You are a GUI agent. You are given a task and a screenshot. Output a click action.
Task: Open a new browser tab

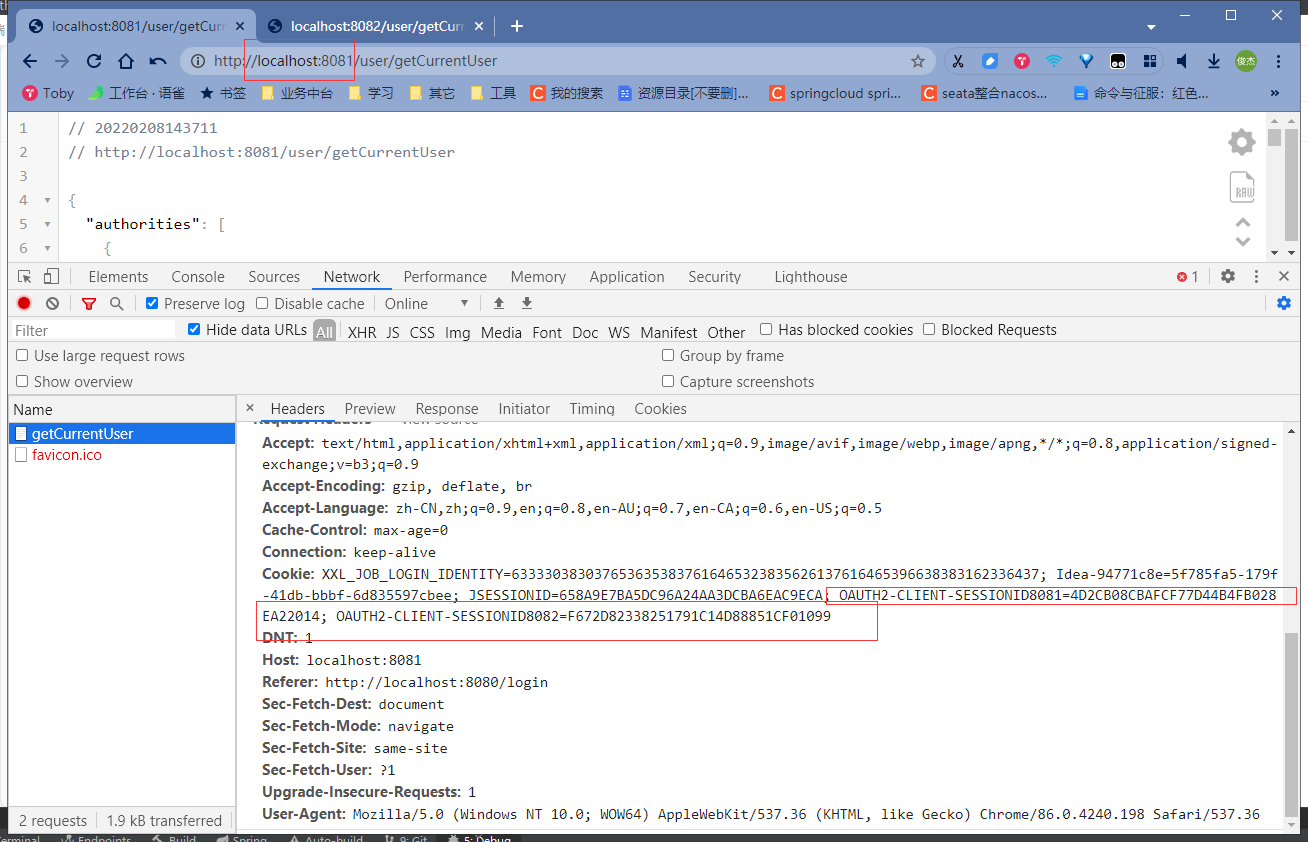[517, 26]
